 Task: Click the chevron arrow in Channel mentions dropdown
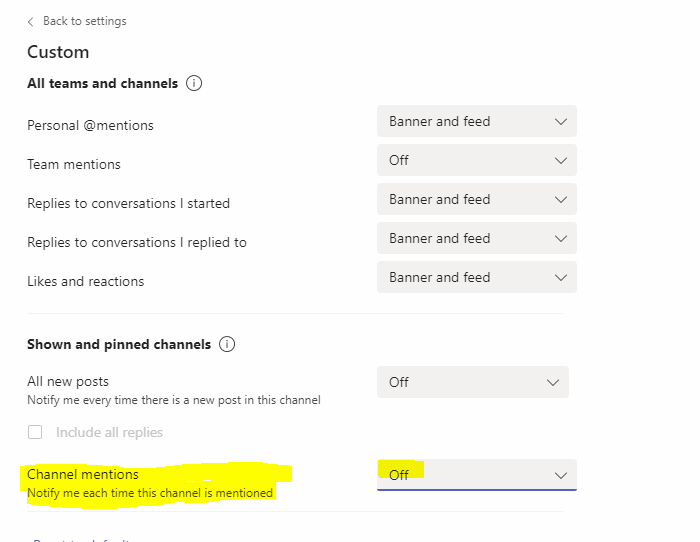click(561, 475)
